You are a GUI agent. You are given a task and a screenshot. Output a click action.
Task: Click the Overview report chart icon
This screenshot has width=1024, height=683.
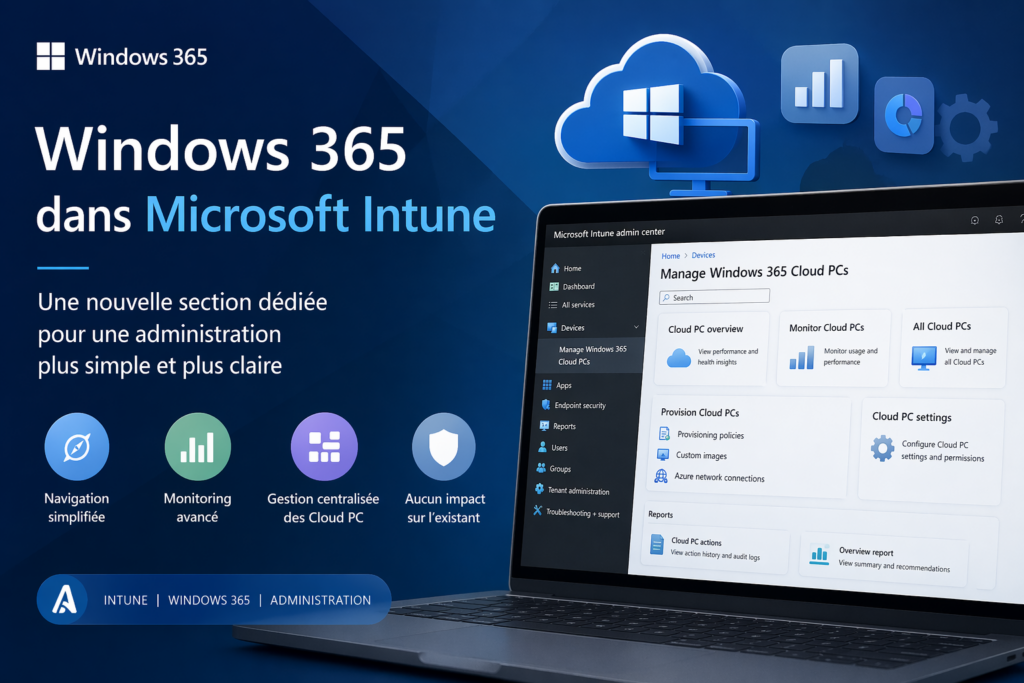tap(819, 554)
